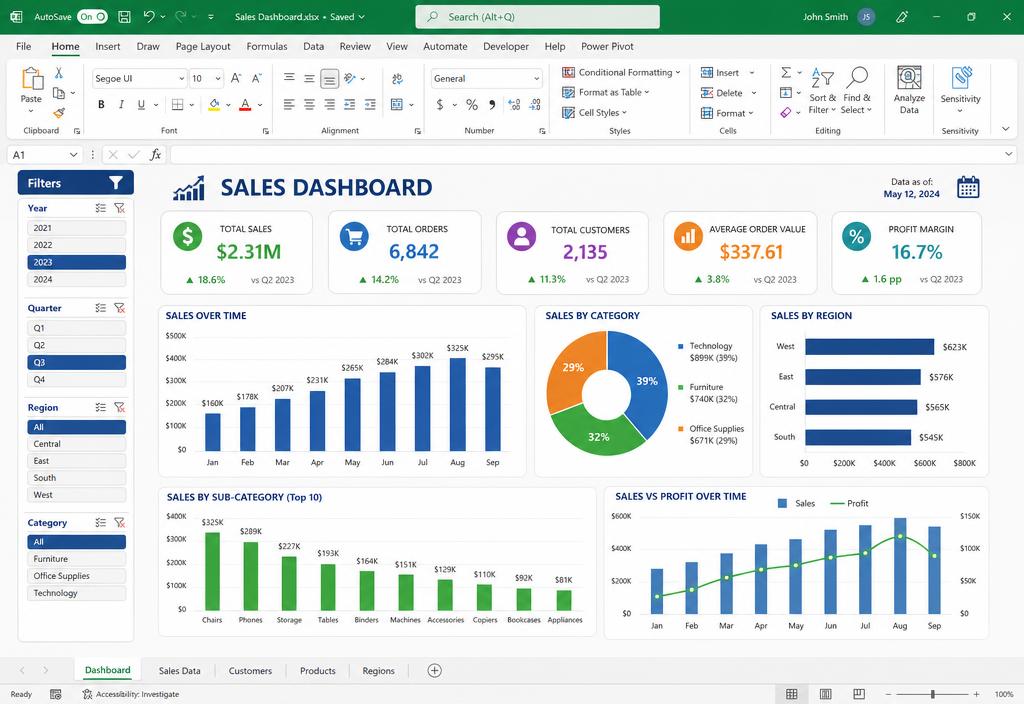Expand the Name Box dropdown arrow
The image size is (1024, 704).
(x=73, y=155)
